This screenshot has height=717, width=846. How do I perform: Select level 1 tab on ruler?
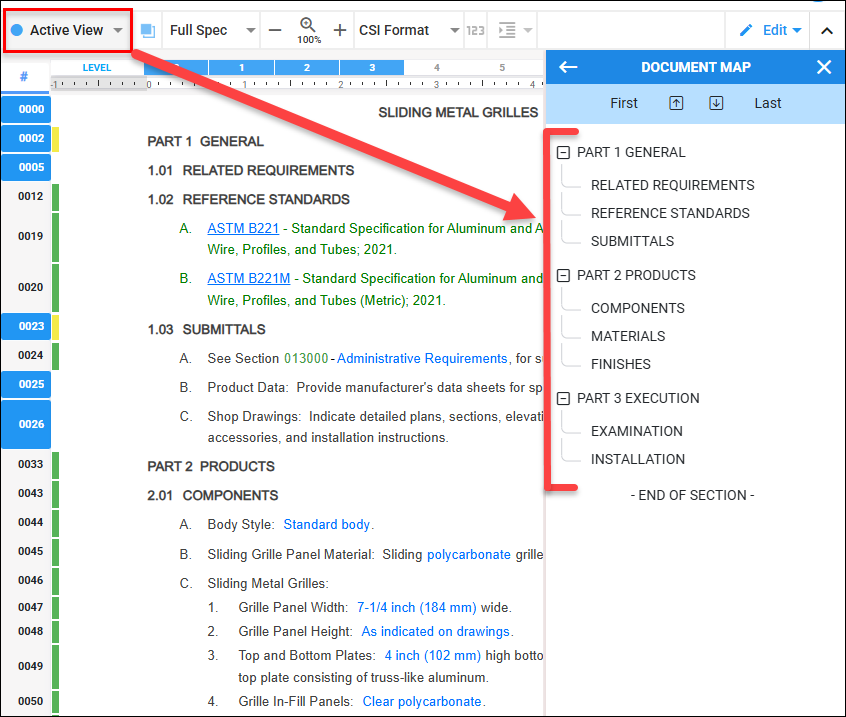click(241, 67)
